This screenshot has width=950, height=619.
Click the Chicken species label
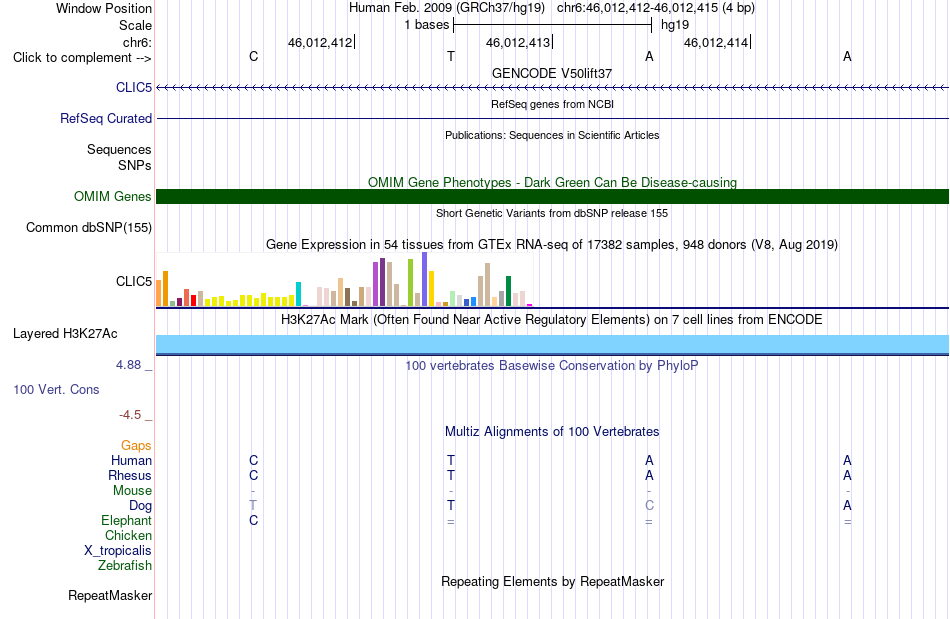tap(128, 535)
